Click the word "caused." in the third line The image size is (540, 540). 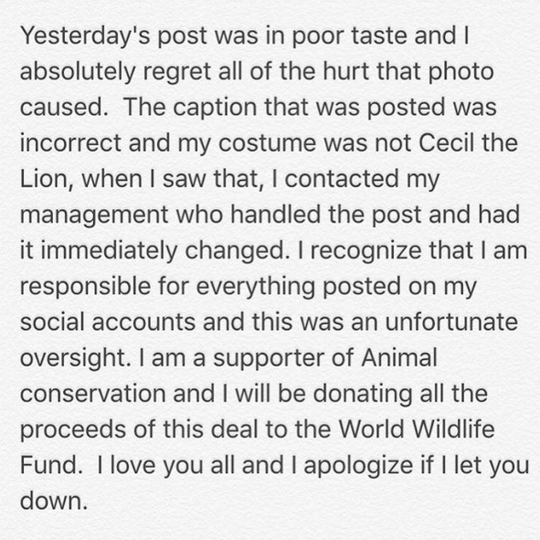[64, 107]
